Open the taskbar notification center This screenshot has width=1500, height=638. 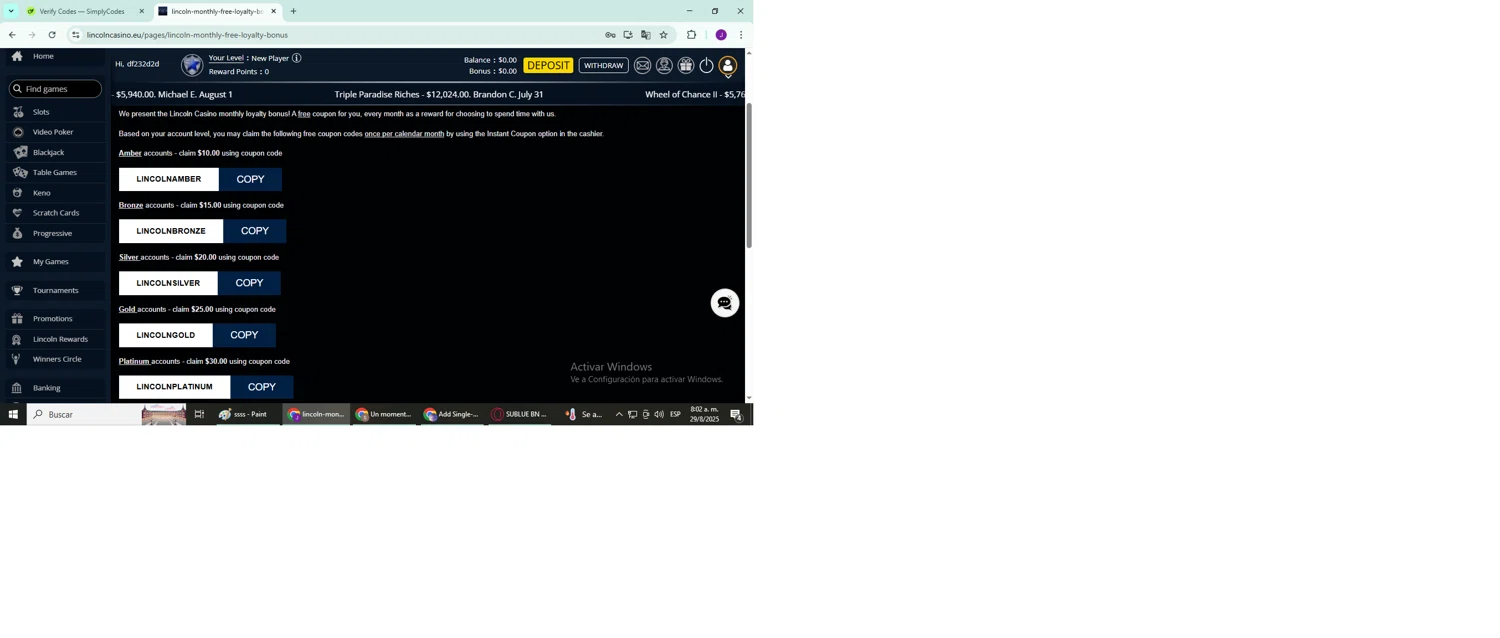point(736,414)
